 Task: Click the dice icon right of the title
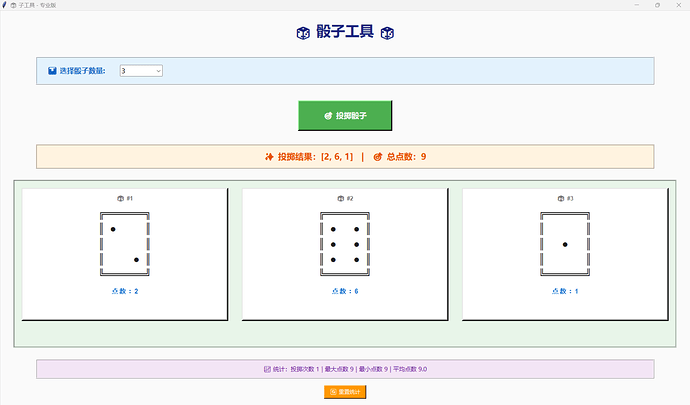(x=387, y=33)
